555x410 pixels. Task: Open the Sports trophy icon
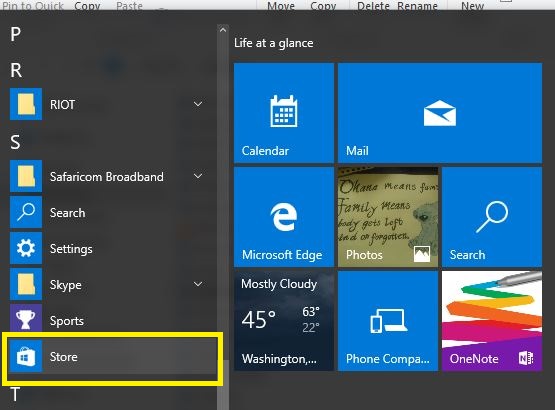26,318
